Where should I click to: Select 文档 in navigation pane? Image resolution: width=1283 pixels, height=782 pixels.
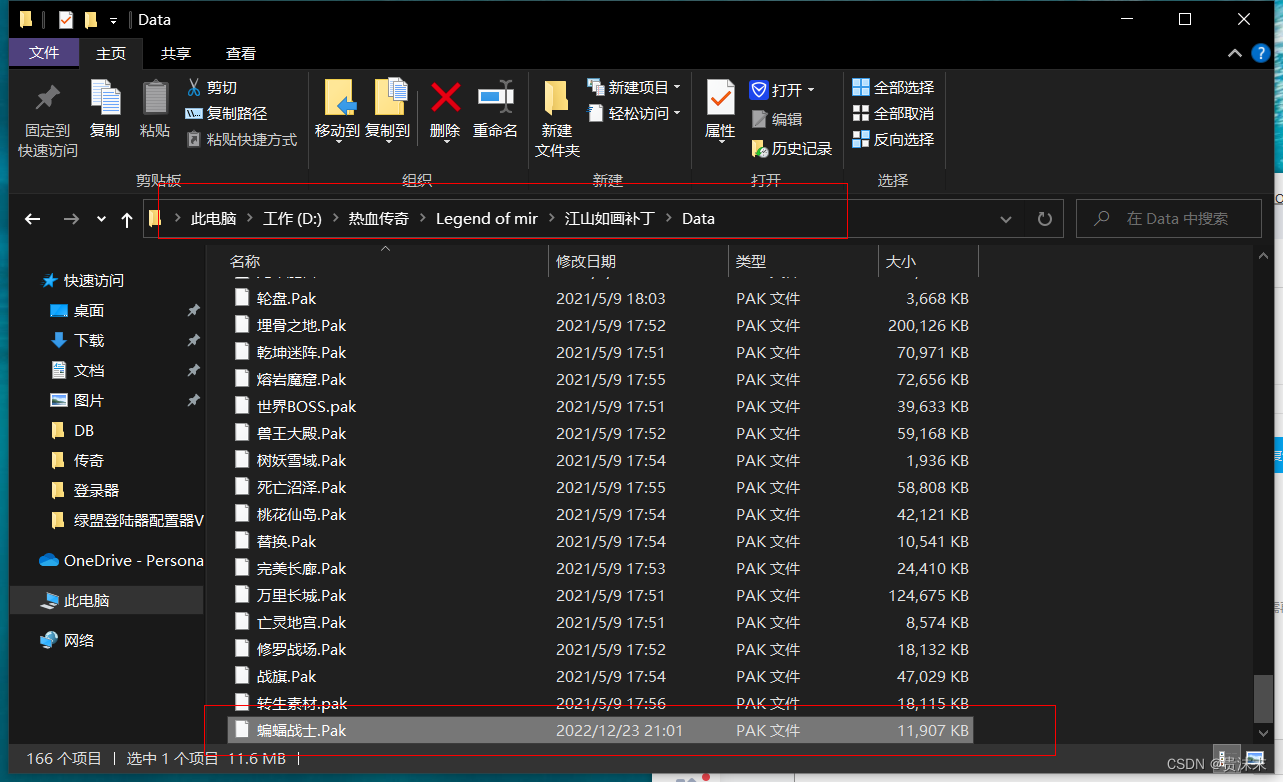point(89,371)
